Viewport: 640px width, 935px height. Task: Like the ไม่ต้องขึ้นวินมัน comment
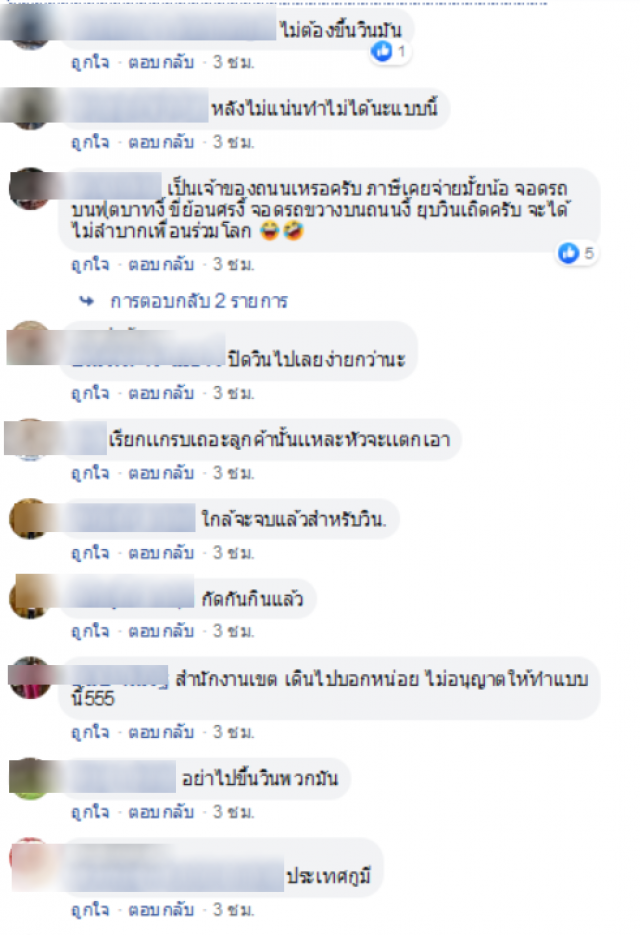tap(90, 62)
